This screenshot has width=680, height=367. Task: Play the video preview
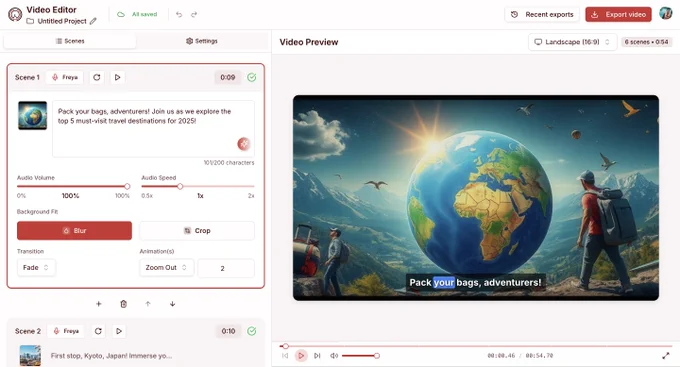[x=301, y=356]
